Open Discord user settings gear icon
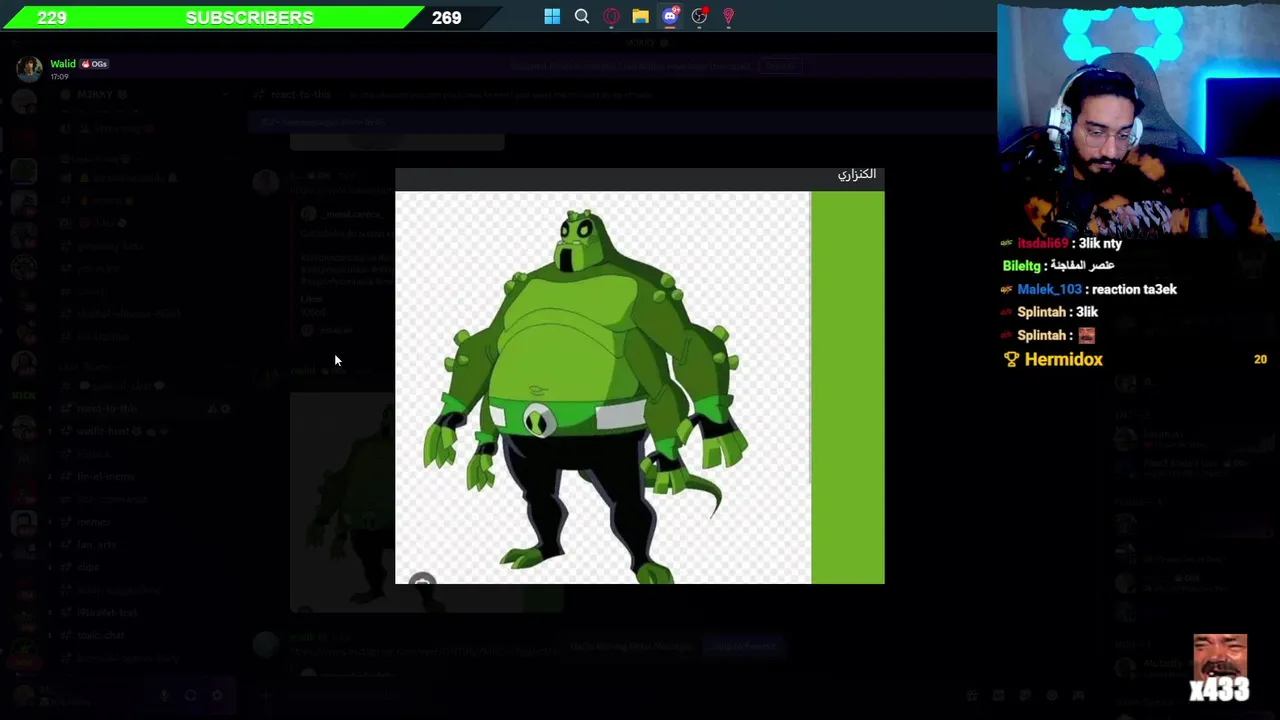Image resolution: width=1280 pixels, height=720 pixels. point(217,695)
